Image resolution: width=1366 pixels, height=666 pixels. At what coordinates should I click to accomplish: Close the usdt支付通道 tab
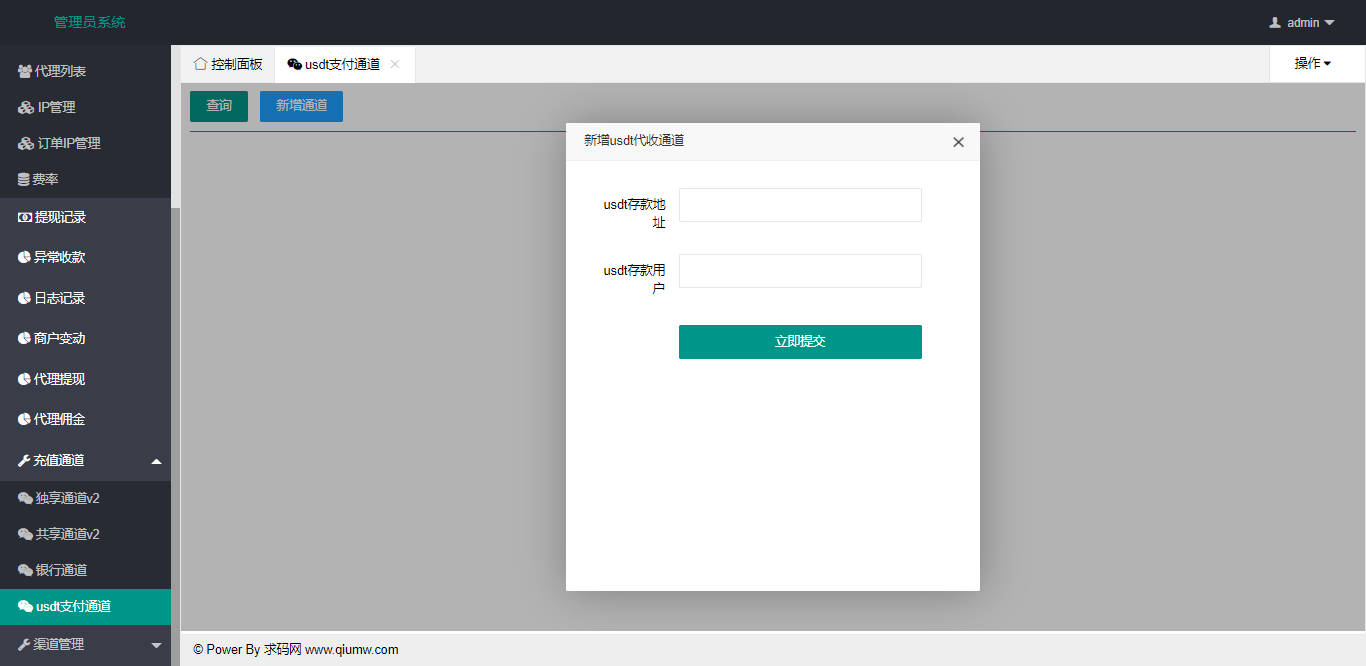pos(395,64)
